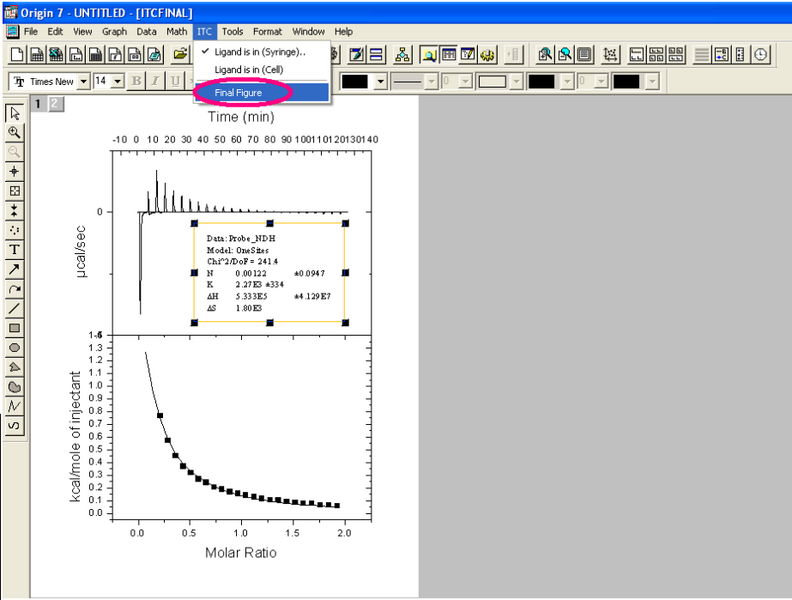Select the Freehand draw tool
The height and width of the screenshot is (600, 792).
(x=14, y=426)
